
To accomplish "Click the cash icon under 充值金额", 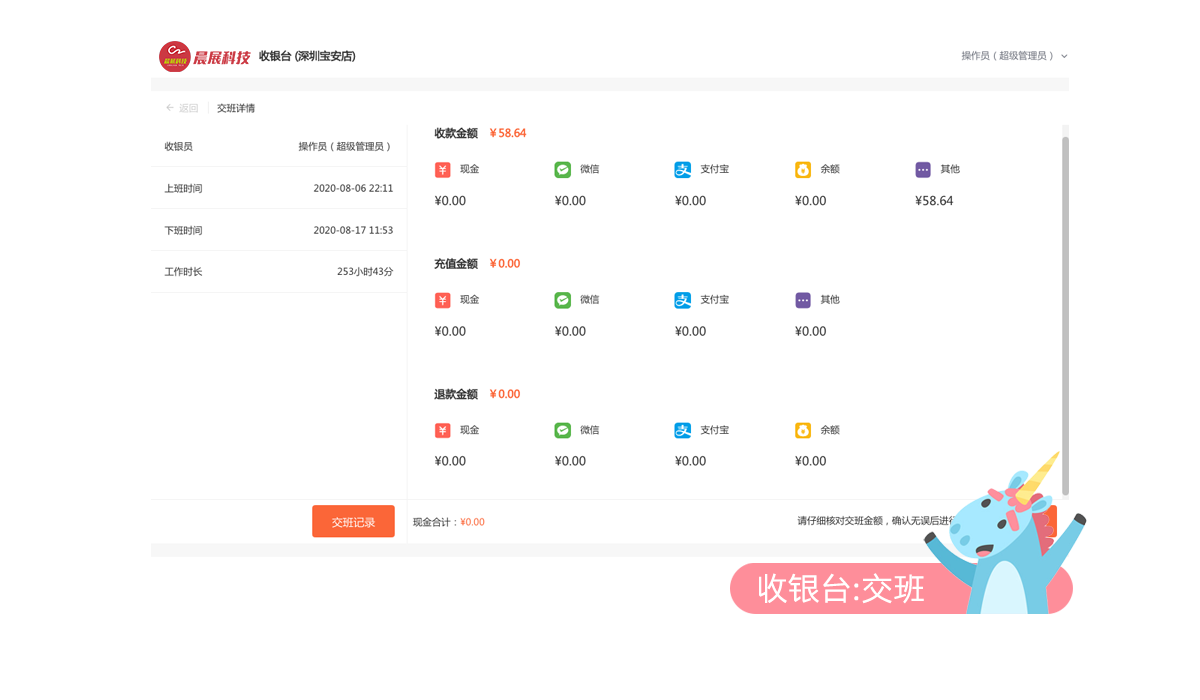I will (442, 300).
